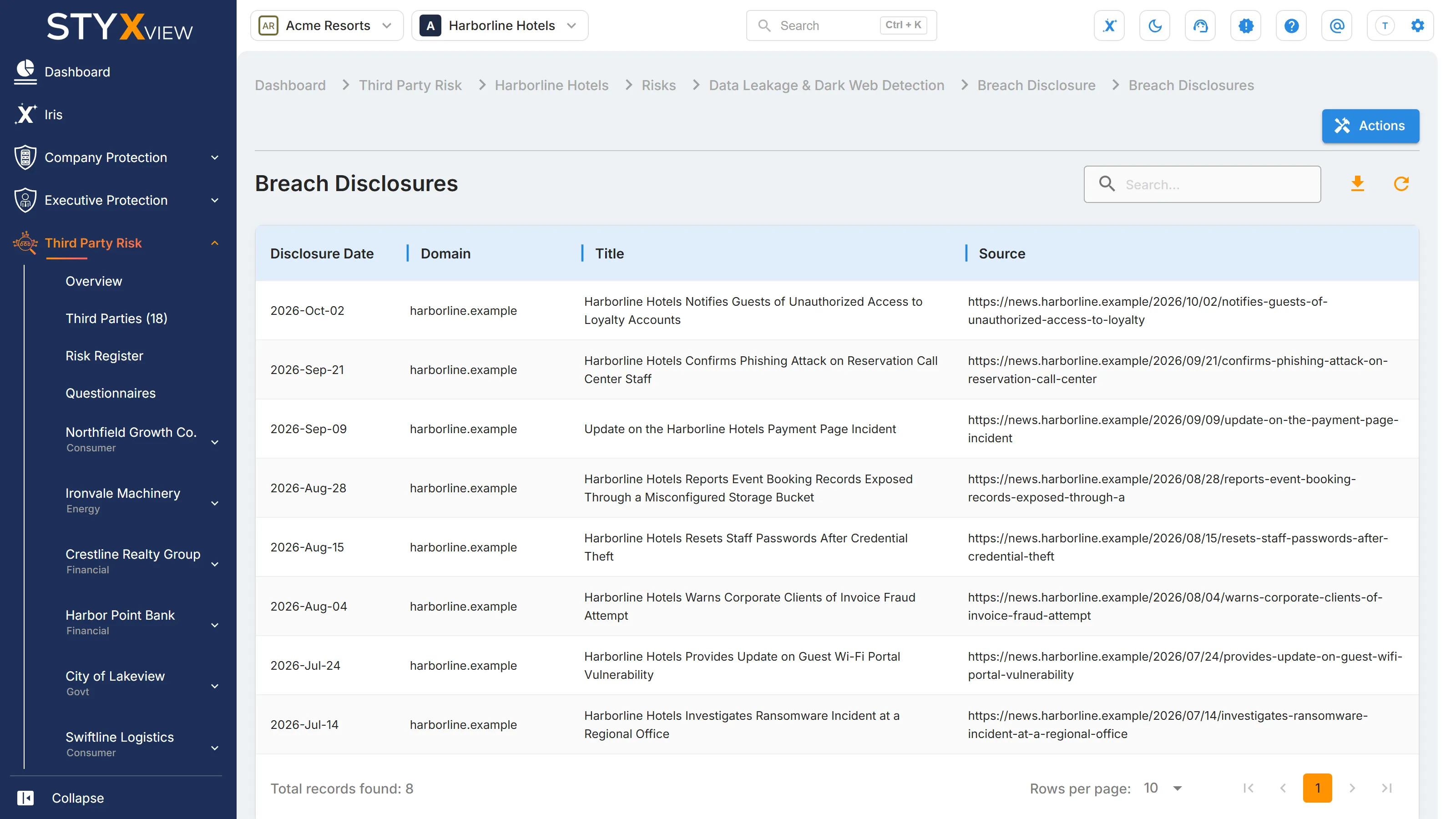Viewport: 1456px width, 819px height.
Task: Open the settings gear icon
Action: point(1417,25)
